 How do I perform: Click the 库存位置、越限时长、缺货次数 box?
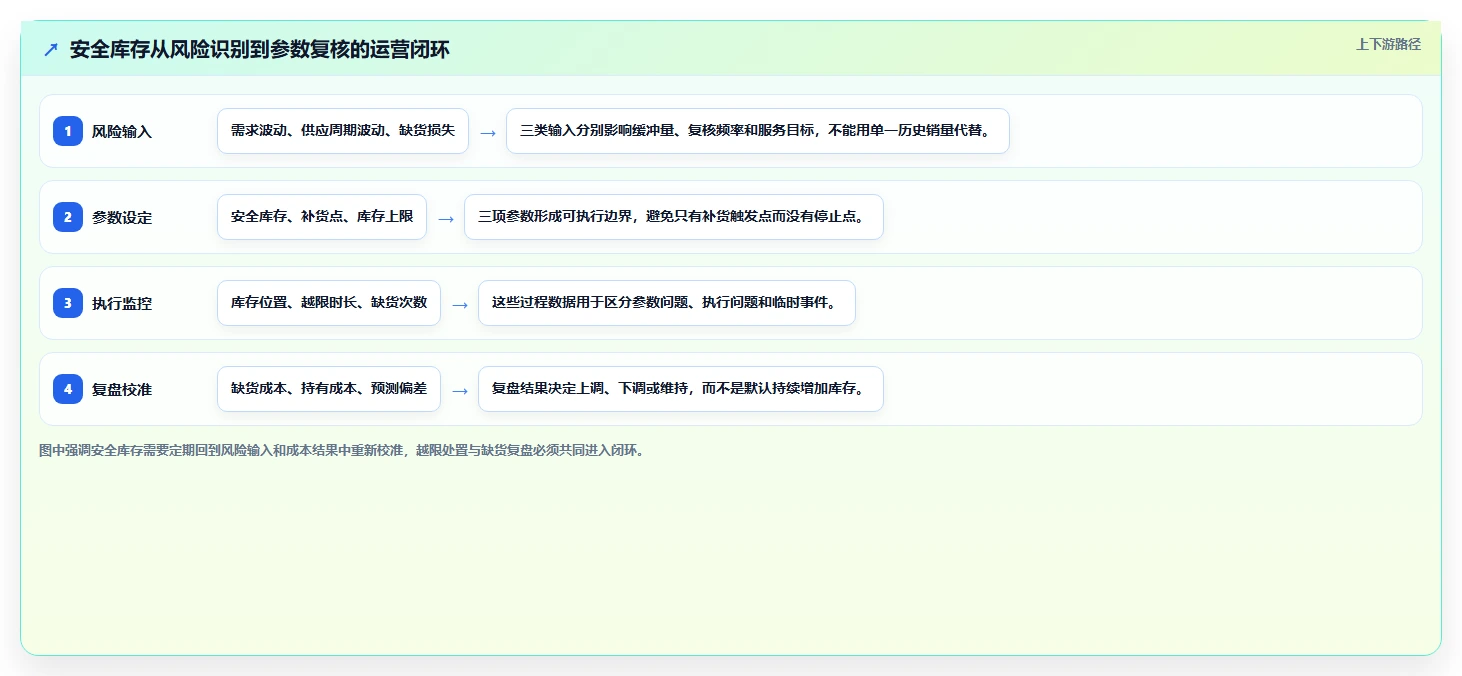click(x=329, y=303)
